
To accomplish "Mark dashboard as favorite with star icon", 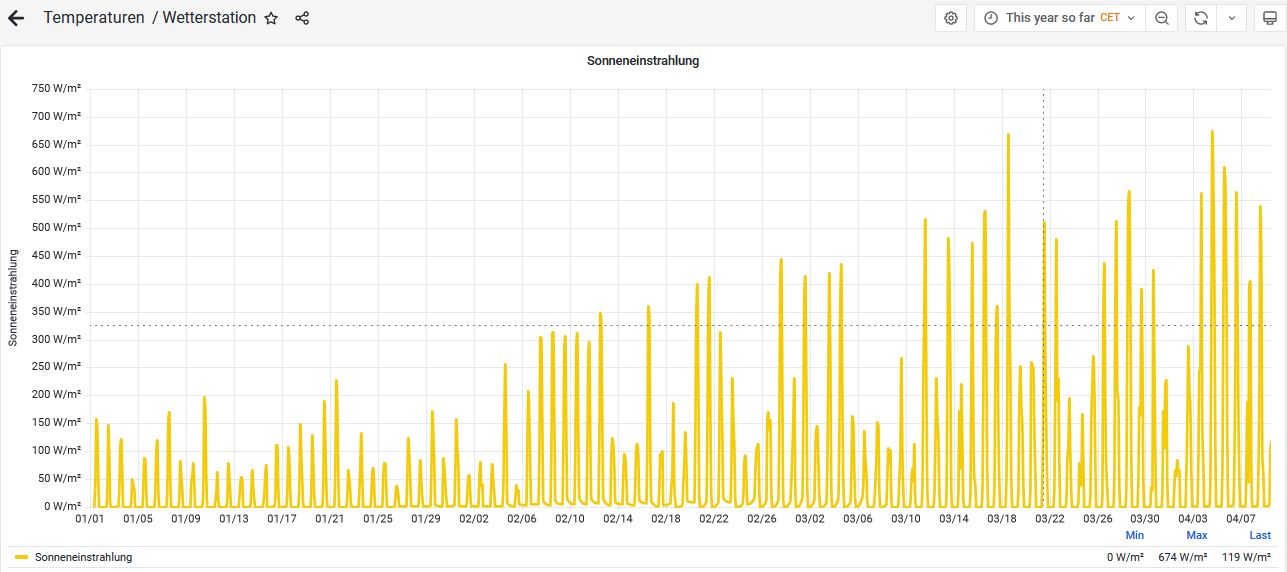I will tap(271, 18).
